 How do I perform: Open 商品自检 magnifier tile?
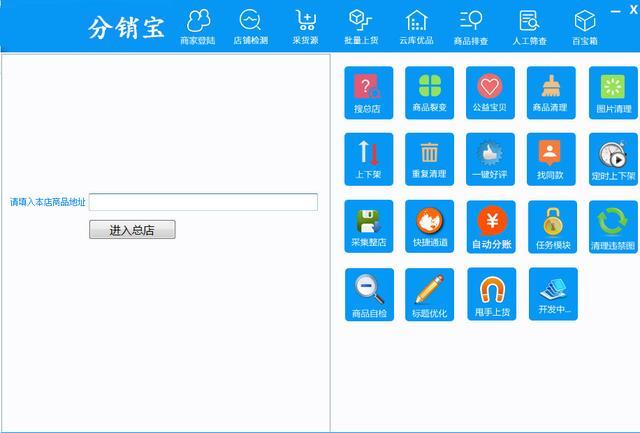click(x=368, y=294)
